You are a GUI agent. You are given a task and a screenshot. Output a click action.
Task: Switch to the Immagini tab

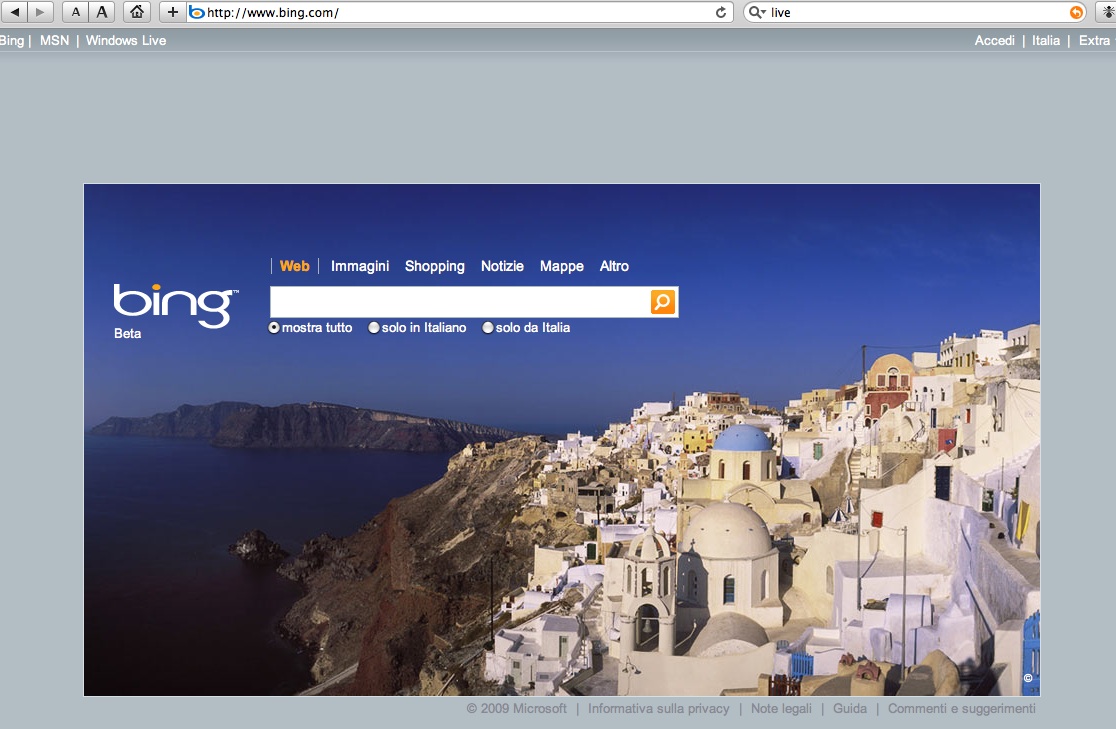pos(360,266)
